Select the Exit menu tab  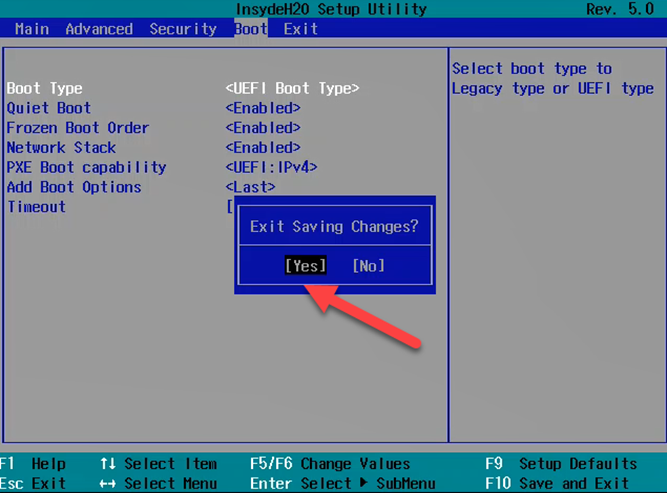[300, 29]
